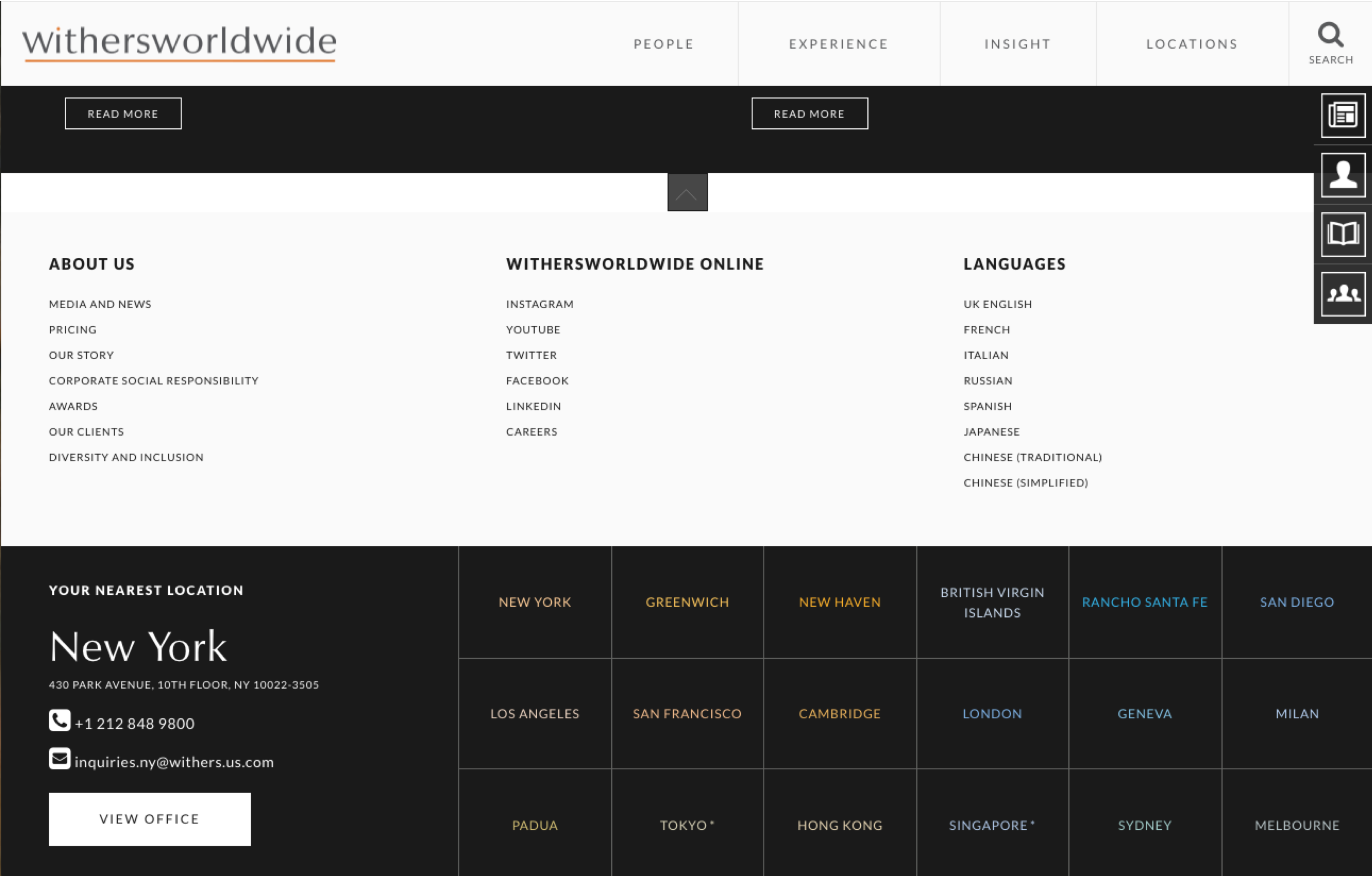Open the Insight menu
Image resolution: width=1372 pixels, height=876 pixels.
click(1018, 44)
